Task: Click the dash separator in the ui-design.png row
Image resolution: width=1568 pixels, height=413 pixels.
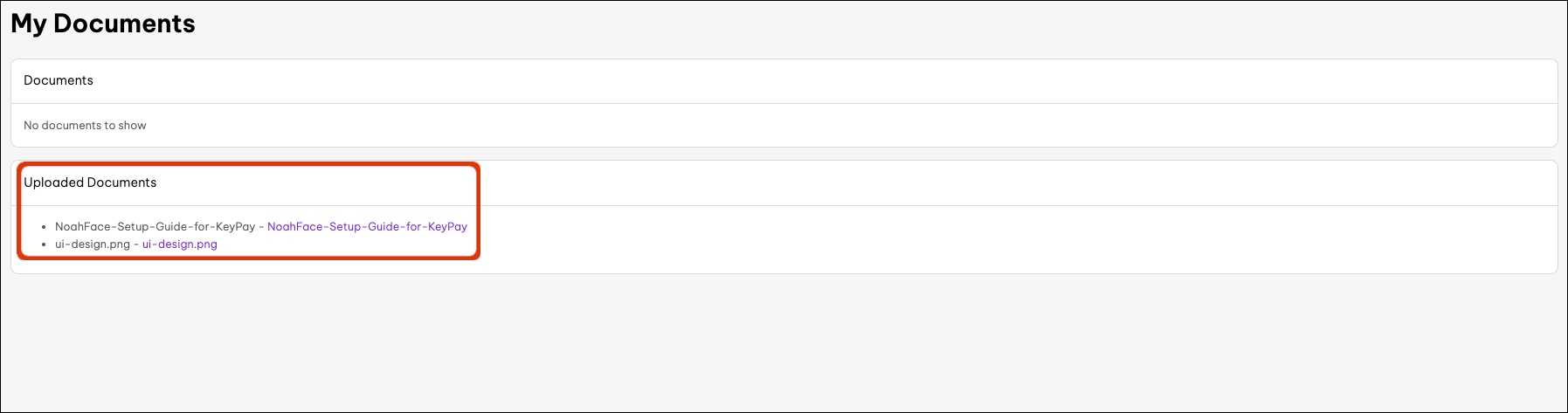Action: [x=136, y=244]
